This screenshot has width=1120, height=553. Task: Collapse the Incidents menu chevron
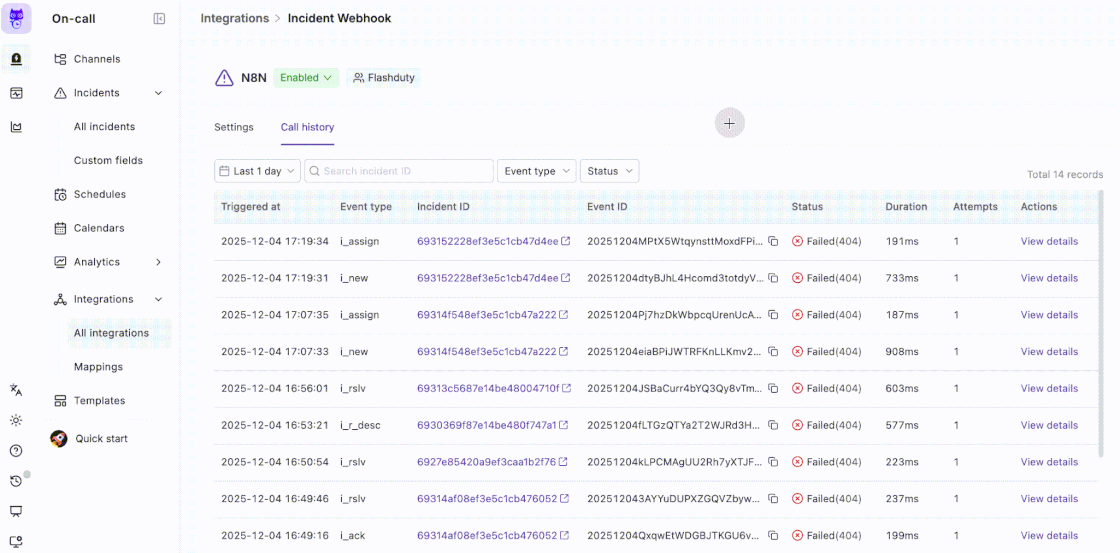click(159, 93)
